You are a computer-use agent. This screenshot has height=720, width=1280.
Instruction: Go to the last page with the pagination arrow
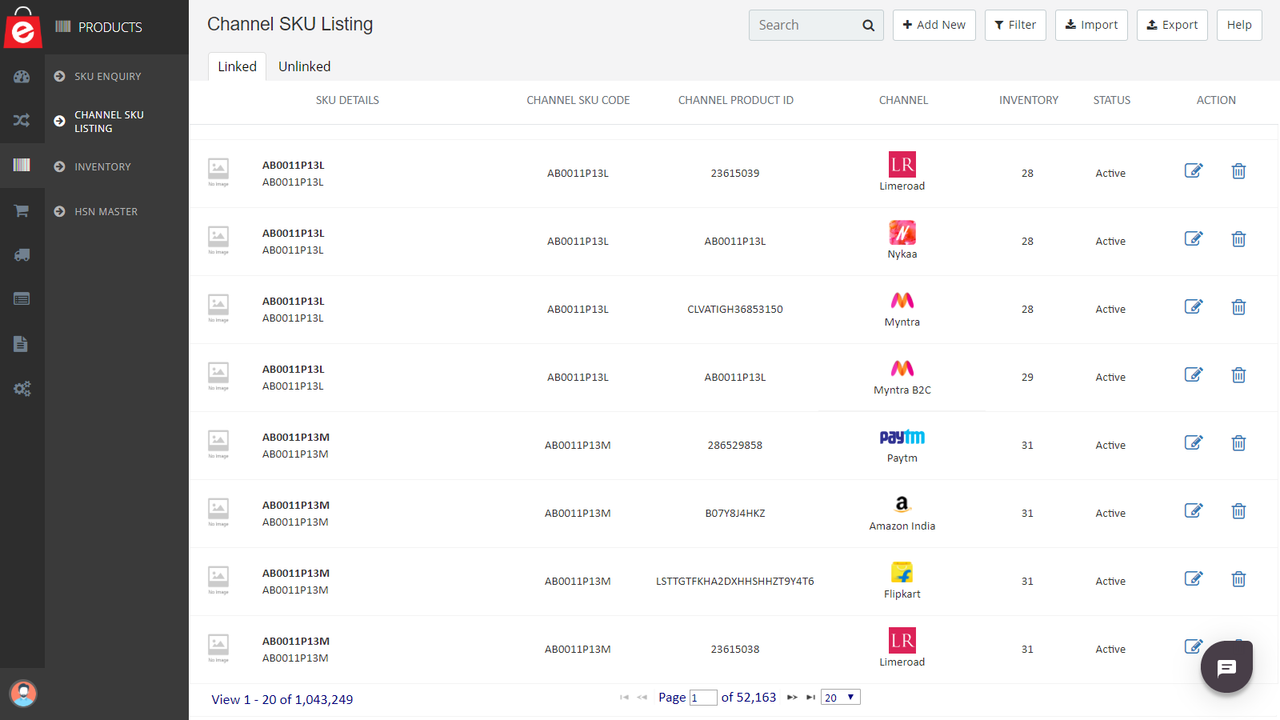pos(810,697)
